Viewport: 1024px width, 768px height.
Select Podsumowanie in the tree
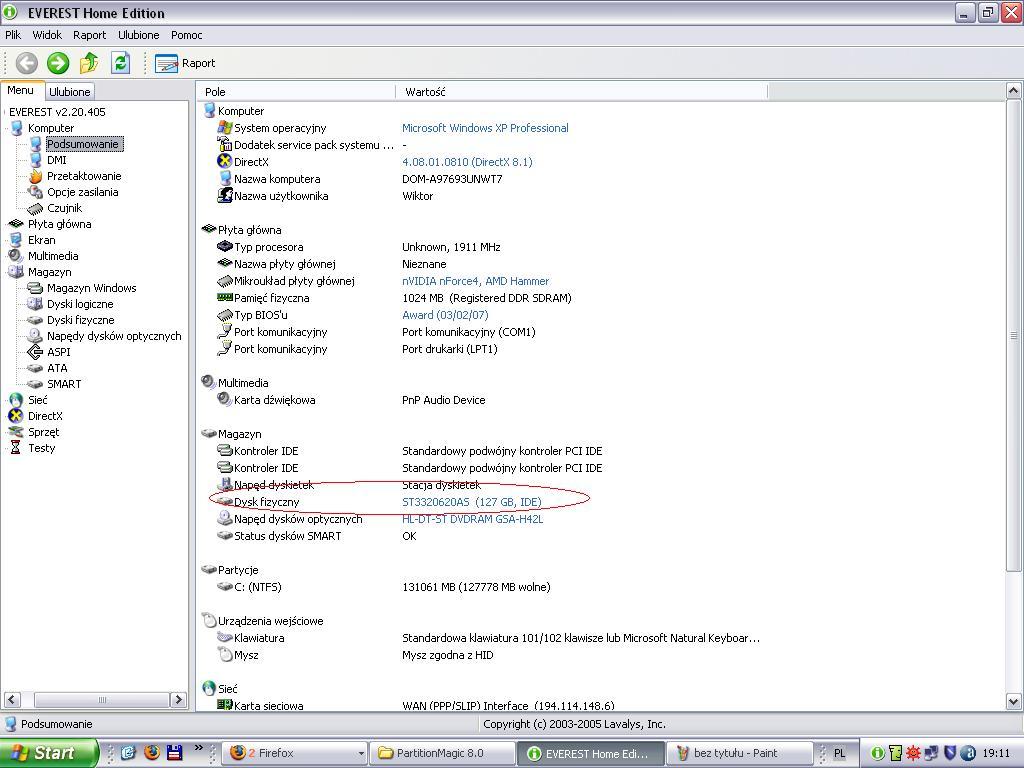[x=83, y=144]
